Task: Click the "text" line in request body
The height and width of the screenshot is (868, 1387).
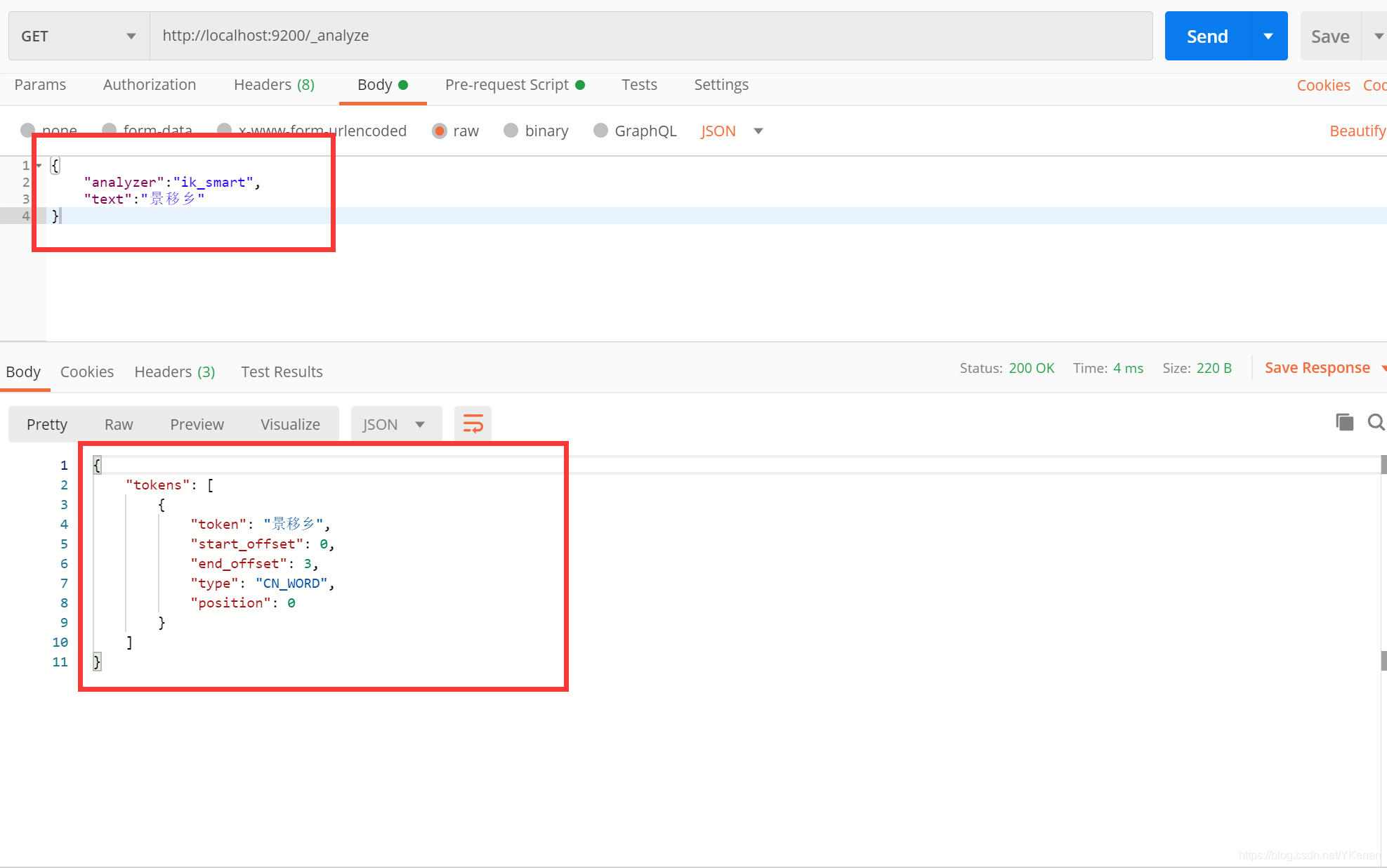Action: tap(144, 199)
